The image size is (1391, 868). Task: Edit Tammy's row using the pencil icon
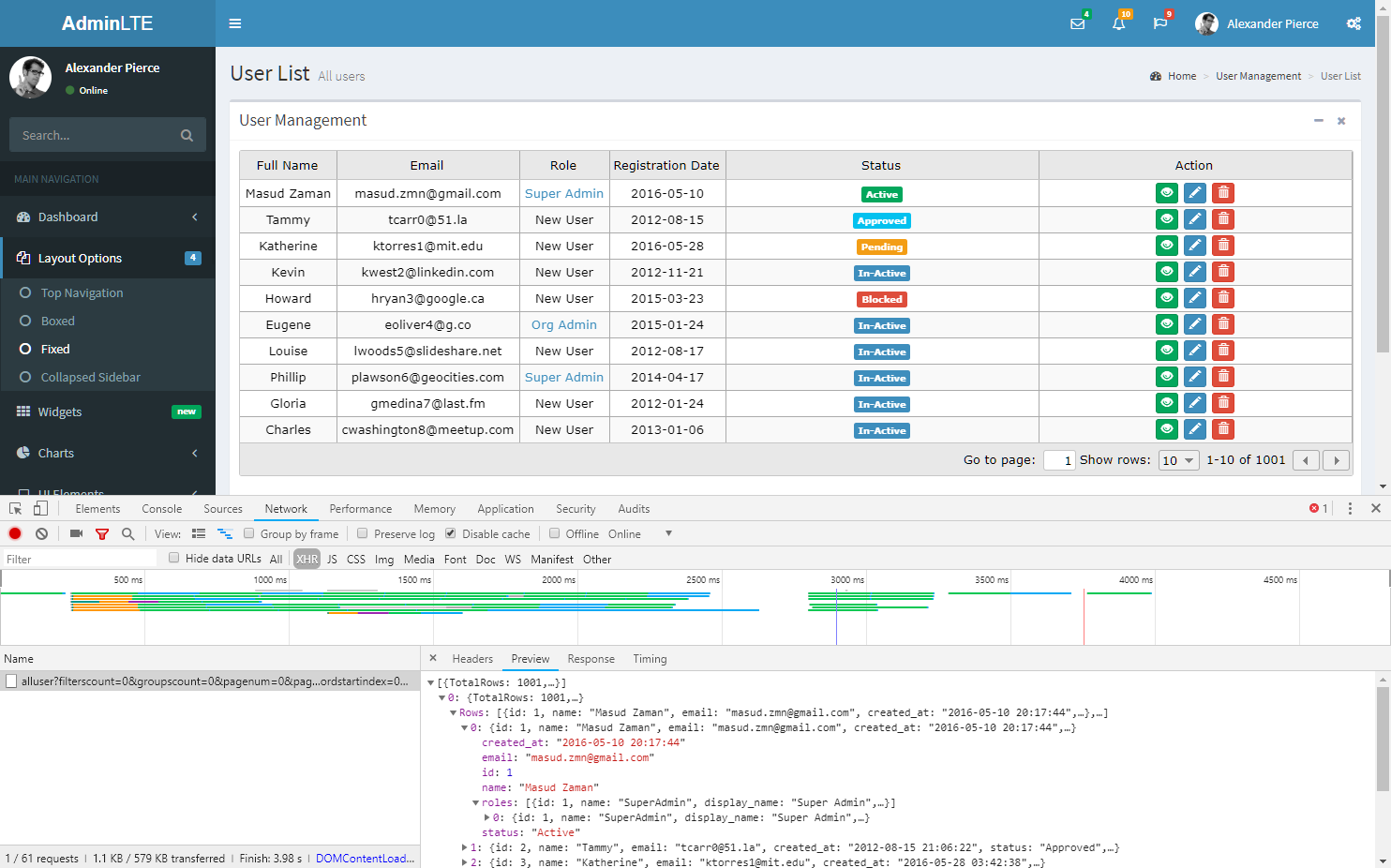1194,219
